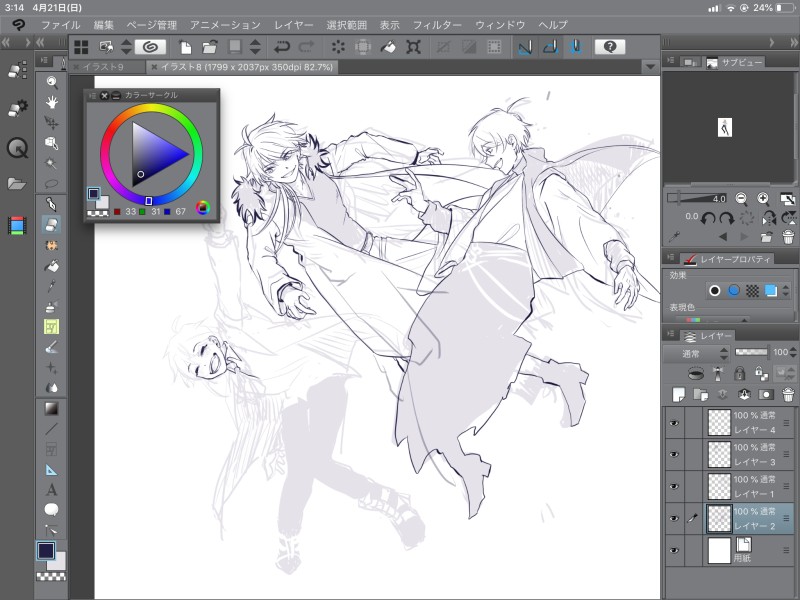Click the Clip Studio spiral icon
Viewport: 800px width, 600px height.
(150, 47)
